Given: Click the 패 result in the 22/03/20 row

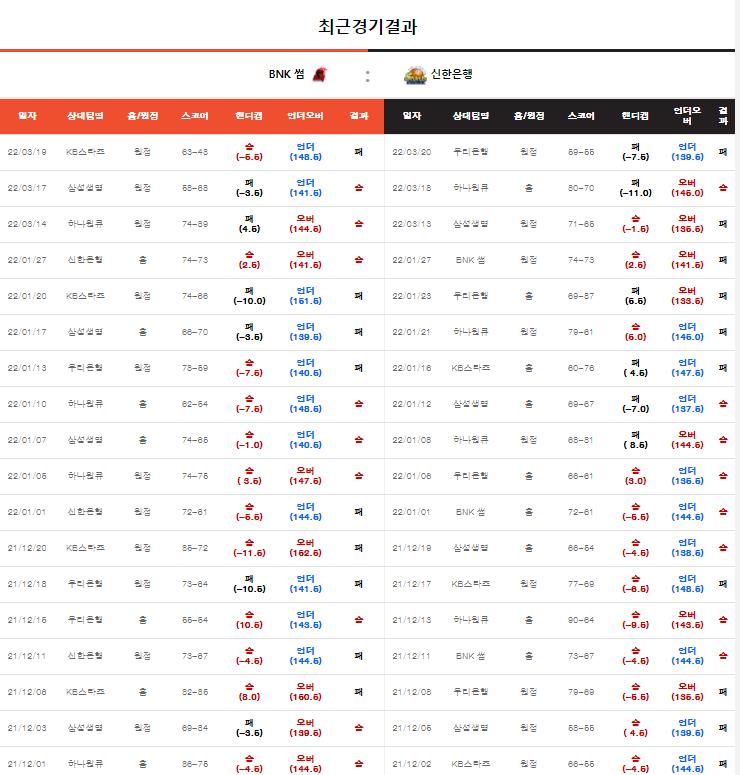Looking at the screenshot, I should click(723, 152).
